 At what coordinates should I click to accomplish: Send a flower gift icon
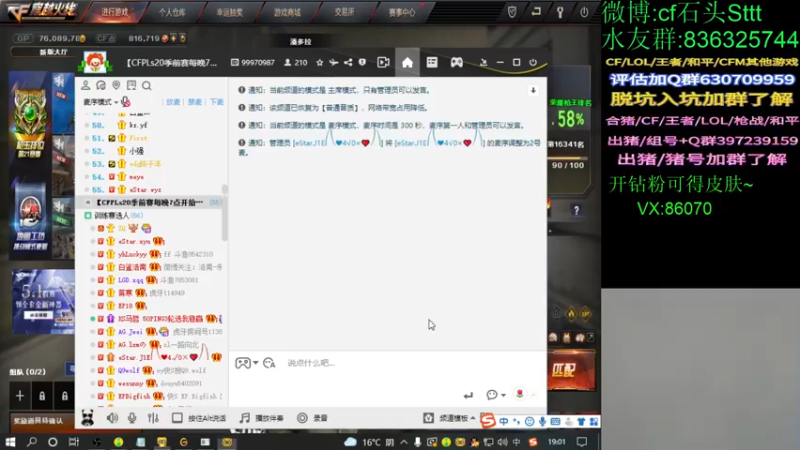(x=519, y=394)
